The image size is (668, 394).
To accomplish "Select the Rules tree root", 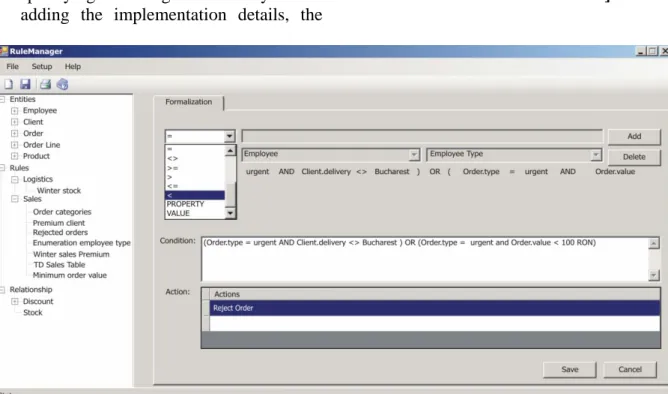I will tap(19, 168).
